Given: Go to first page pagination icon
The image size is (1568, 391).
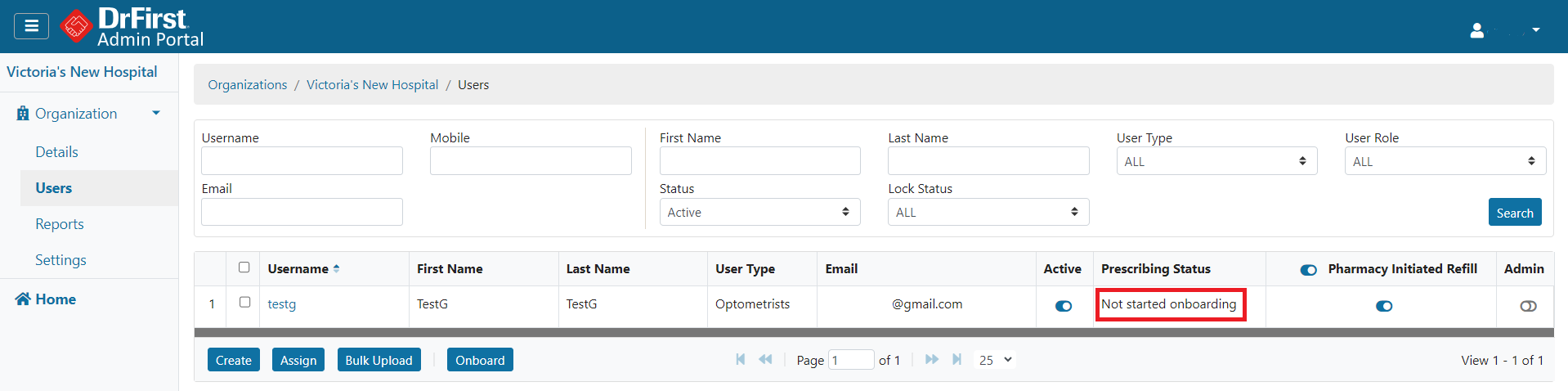Looking at the screenshot, I should (x=741, y=359).
